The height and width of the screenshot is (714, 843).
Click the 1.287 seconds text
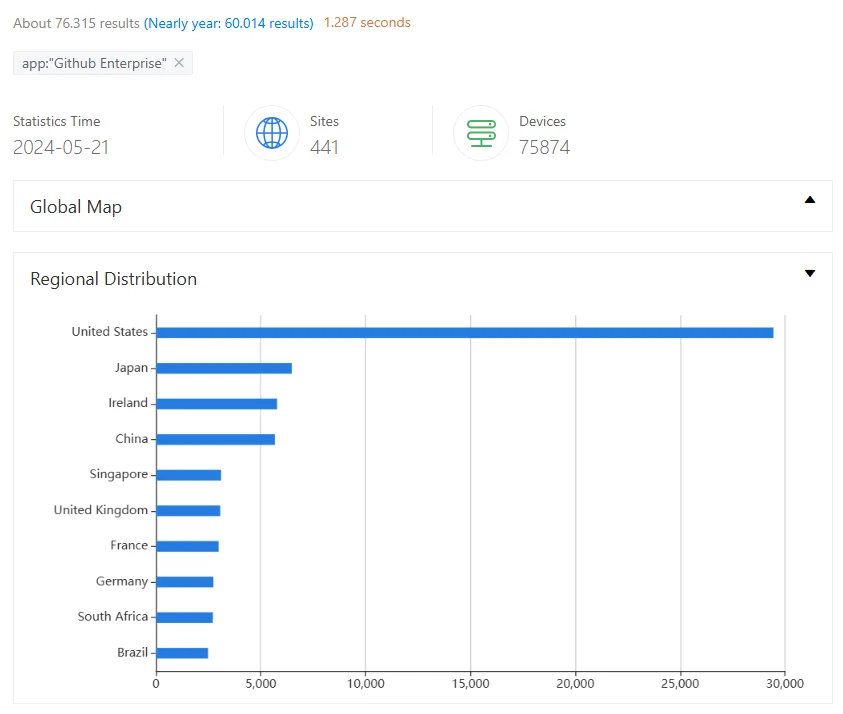[x=367, y=23]
